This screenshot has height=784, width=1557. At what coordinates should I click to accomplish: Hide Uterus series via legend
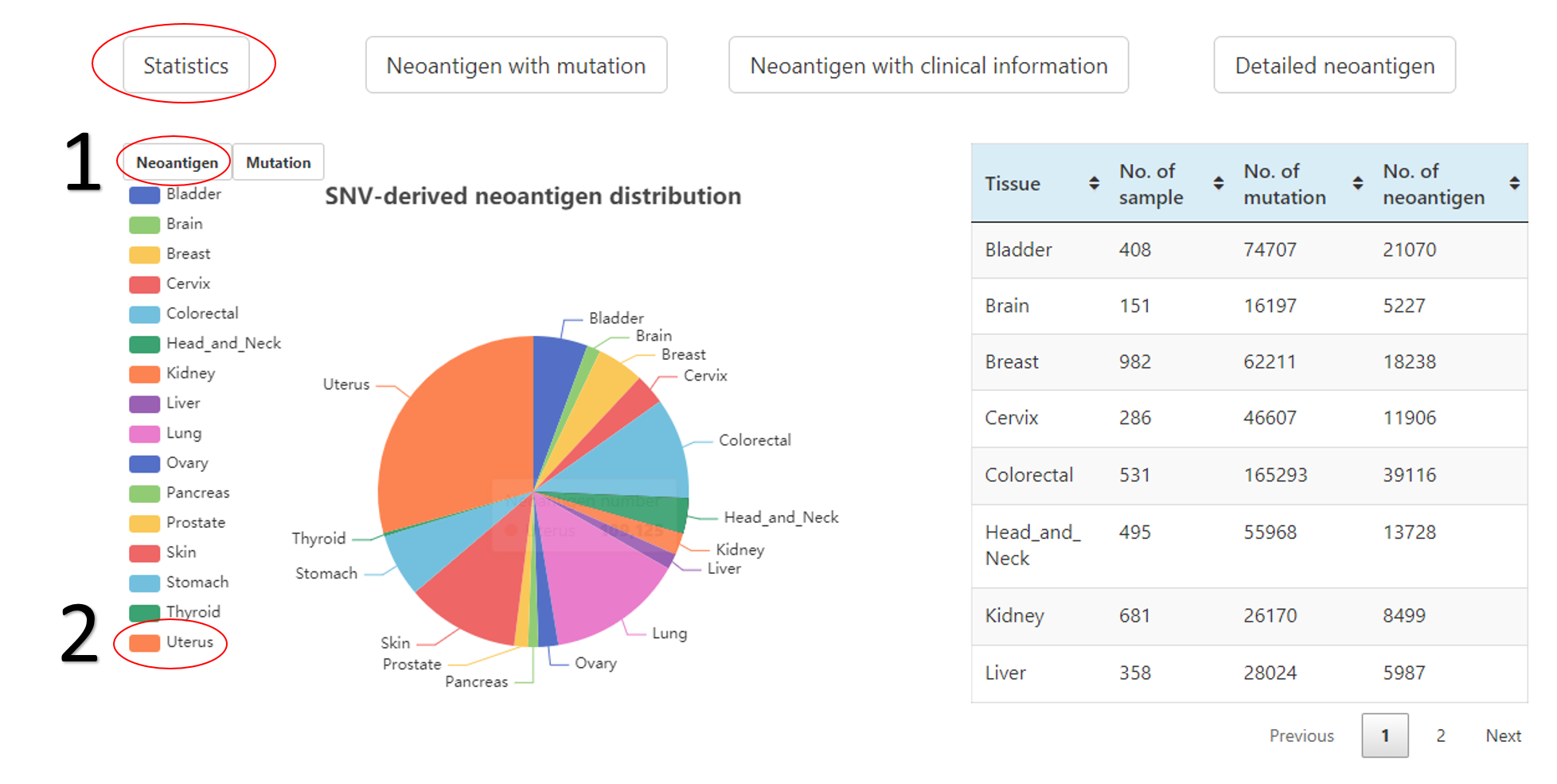172,642
